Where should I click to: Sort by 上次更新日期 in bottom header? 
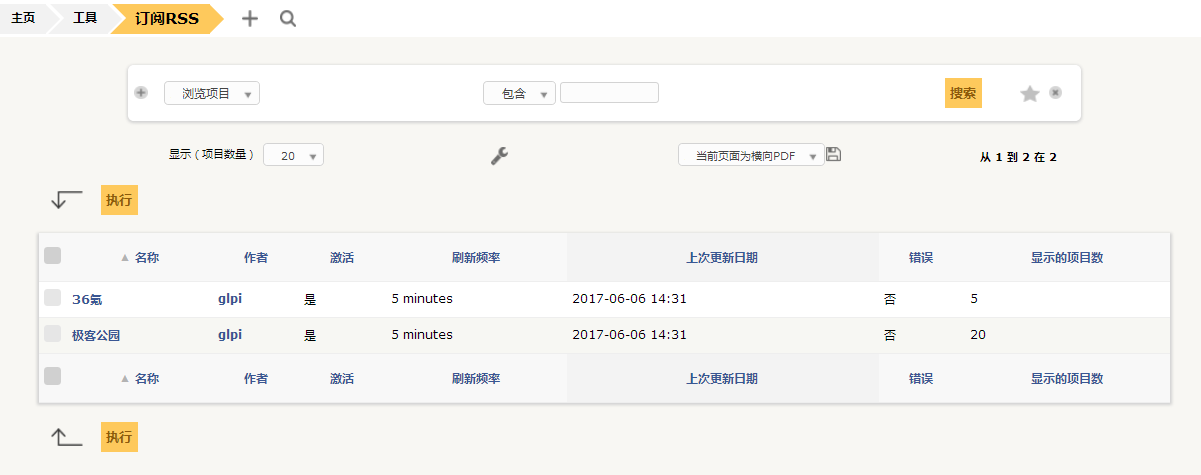[722, 379]
